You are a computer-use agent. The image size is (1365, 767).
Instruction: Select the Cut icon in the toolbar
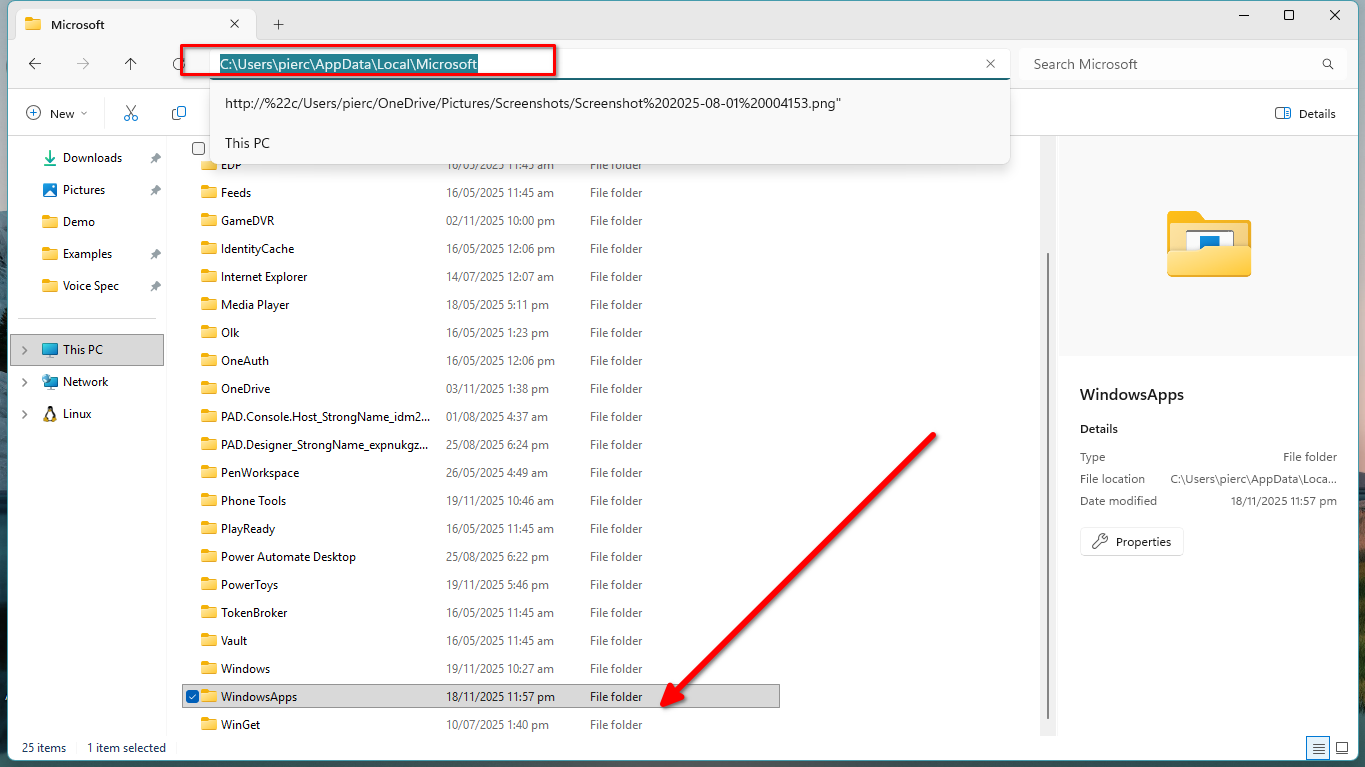coord(130,113)
